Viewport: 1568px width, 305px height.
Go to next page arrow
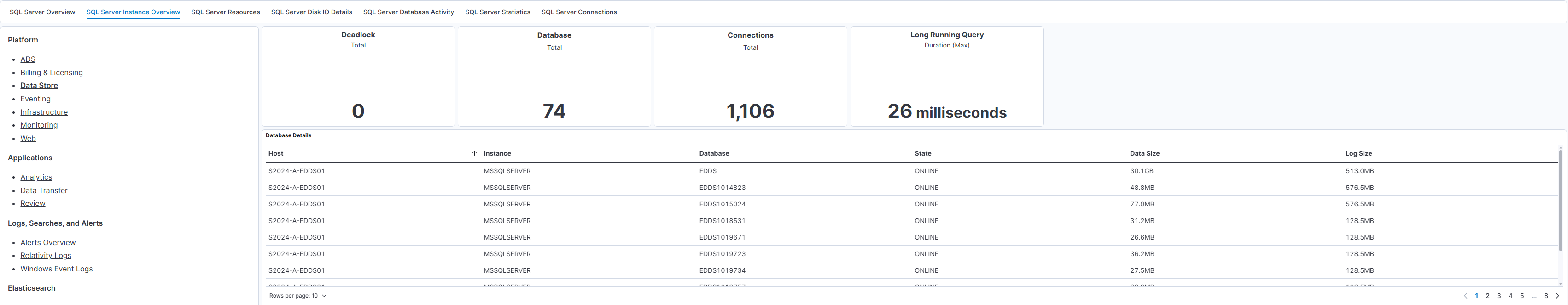coord(1557,296)
